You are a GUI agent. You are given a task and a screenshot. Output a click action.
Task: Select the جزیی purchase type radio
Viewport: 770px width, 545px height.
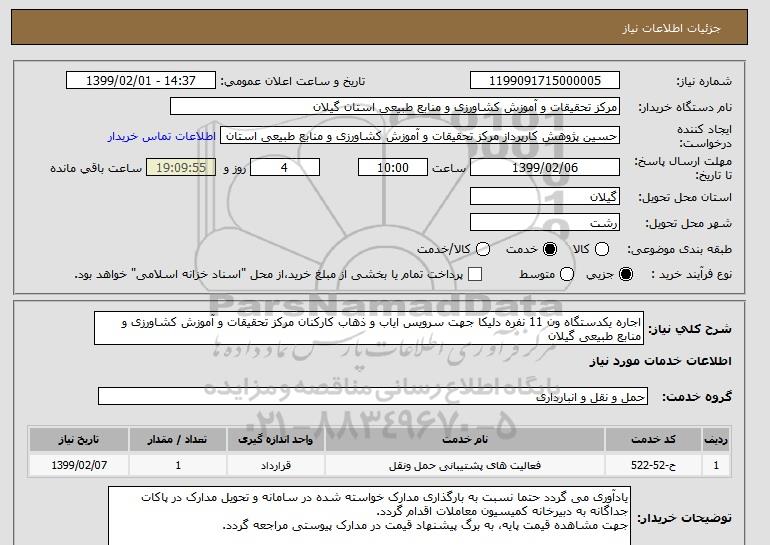[626, 274]
